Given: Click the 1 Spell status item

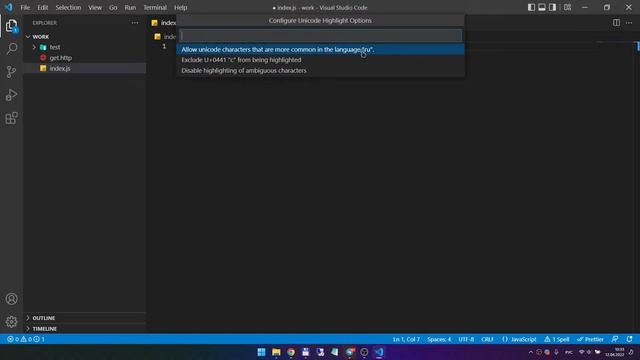Looking at the screenshot, I should click(x=557, y=339).
